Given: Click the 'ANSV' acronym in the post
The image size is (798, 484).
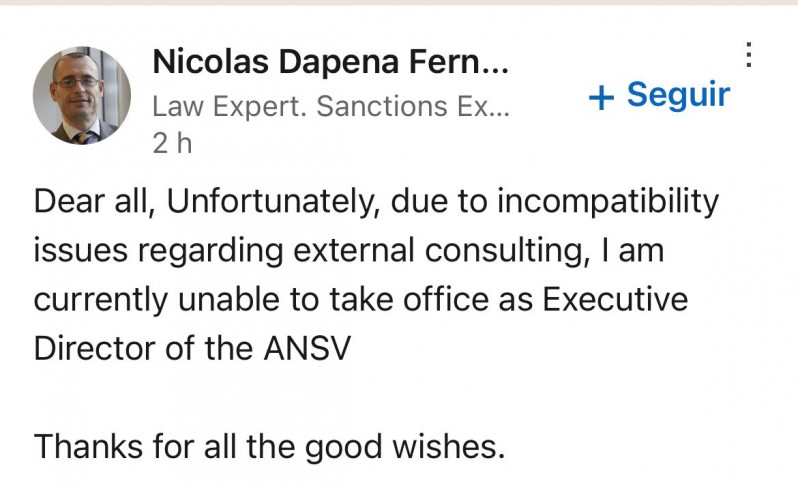Looking at the screenshot, I should coord(303,348).
